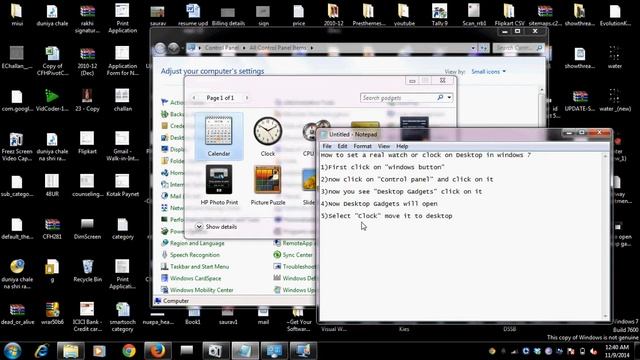Screen dimensions: 640x360
Task: Open the Edit menu in Notepad
Action: coord(342,146)
